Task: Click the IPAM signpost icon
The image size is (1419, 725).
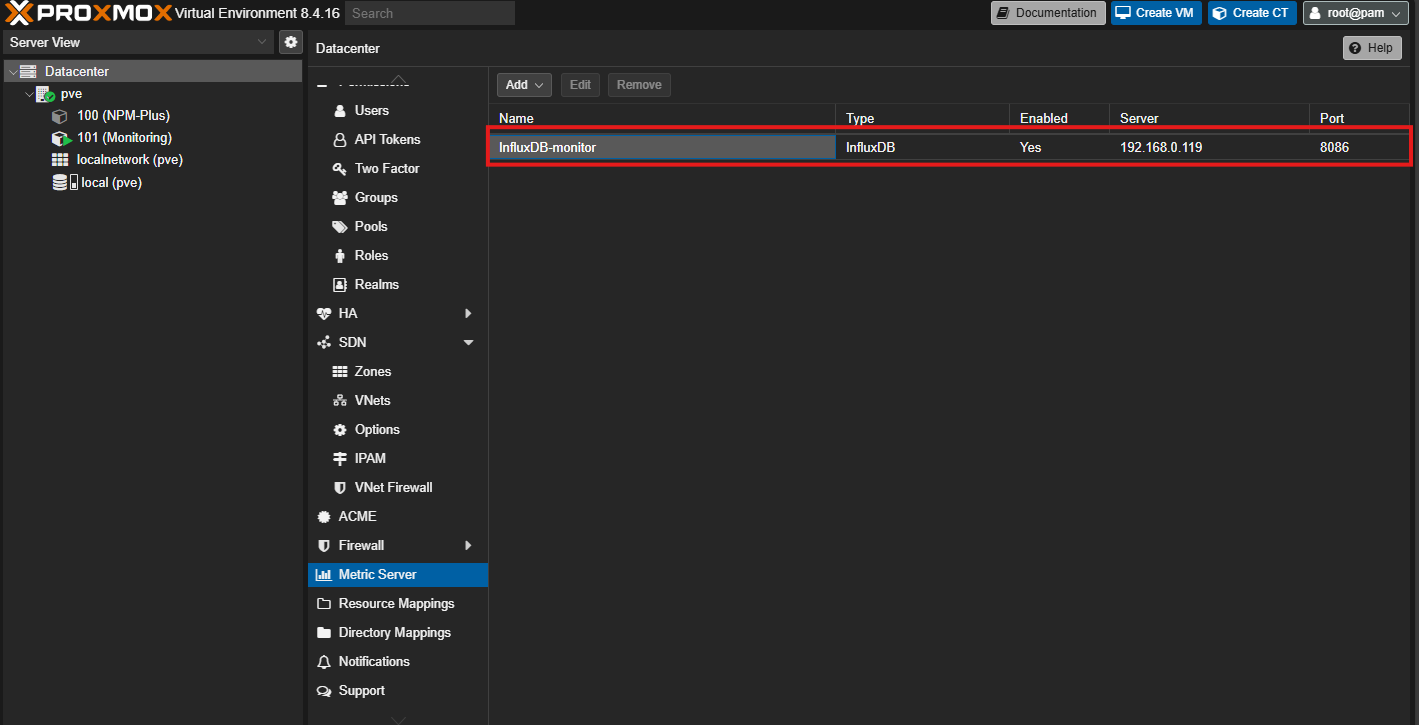Action: pyautogui.click(x=340, y=459)
